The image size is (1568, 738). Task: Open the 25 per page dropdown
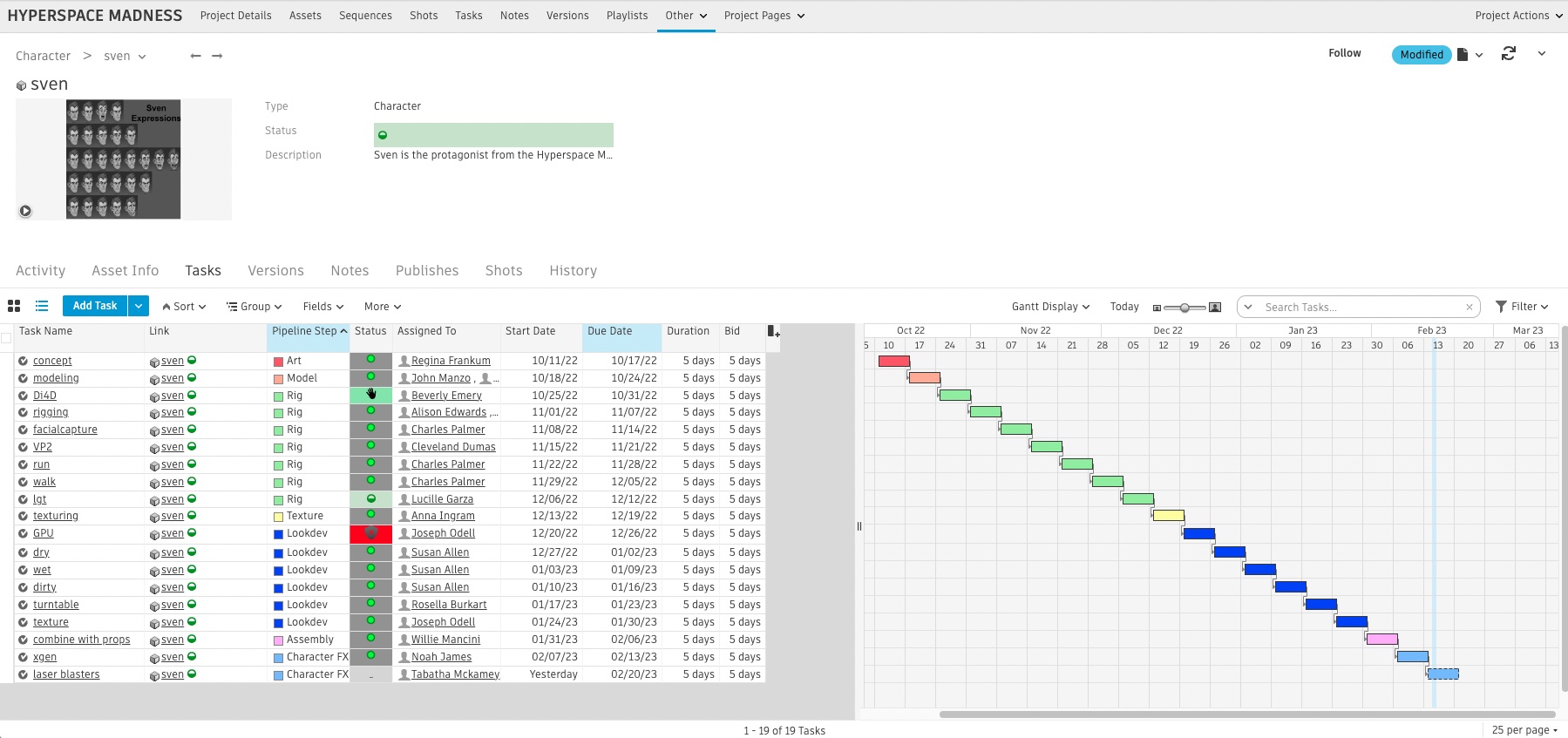click(1524, 730)
